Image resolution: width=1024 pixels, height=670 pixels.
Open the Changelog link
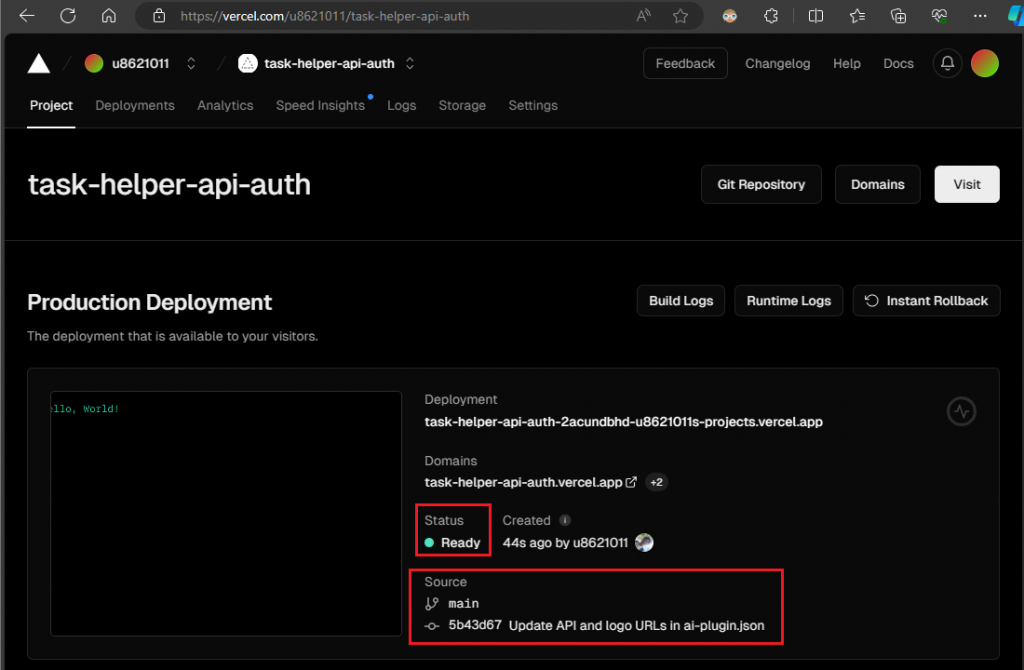(778, 63)
